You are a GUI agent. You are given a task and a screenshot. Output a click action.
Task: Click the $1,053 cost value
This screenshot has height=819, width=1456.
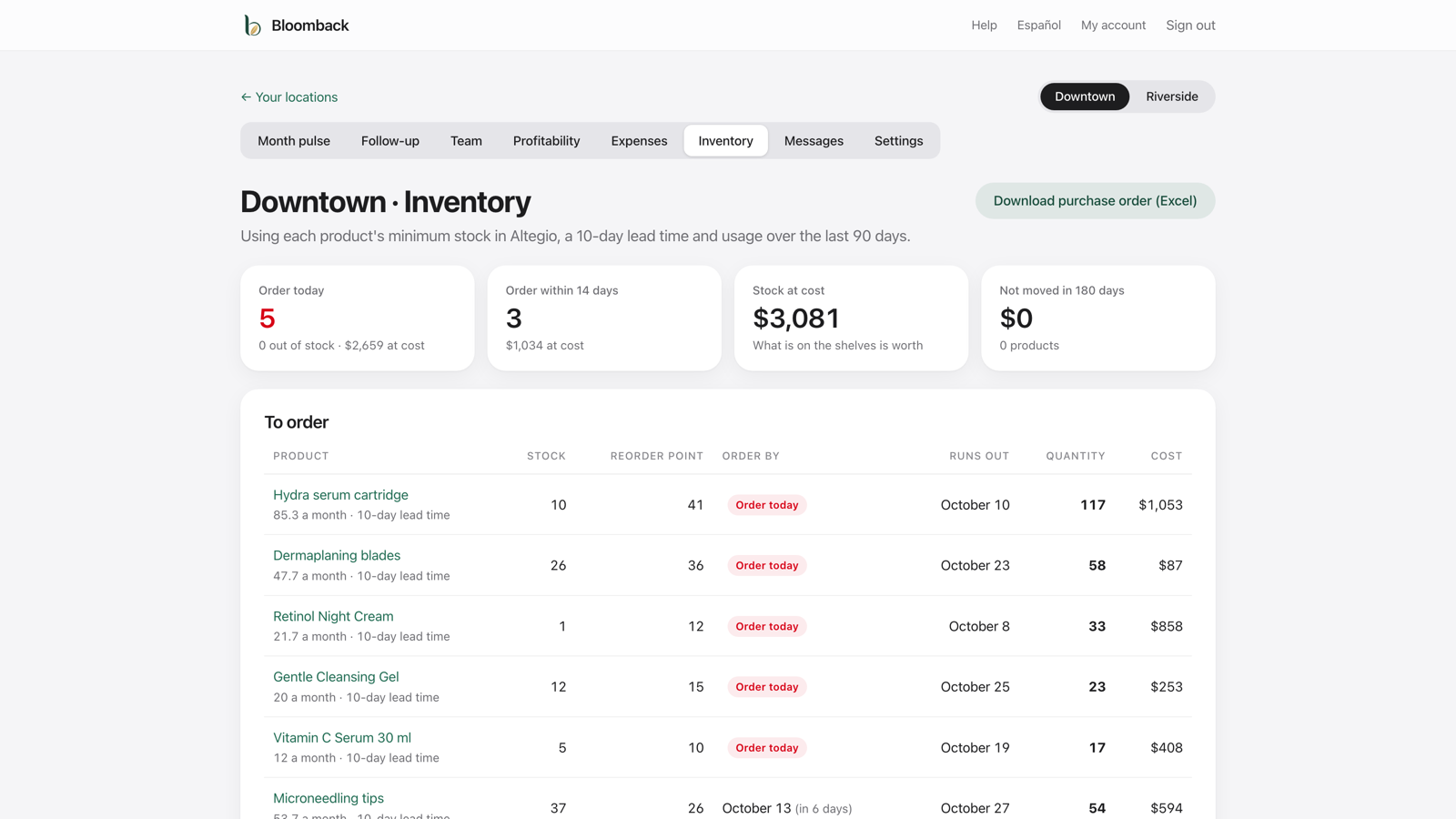(x=1160, y=505)
